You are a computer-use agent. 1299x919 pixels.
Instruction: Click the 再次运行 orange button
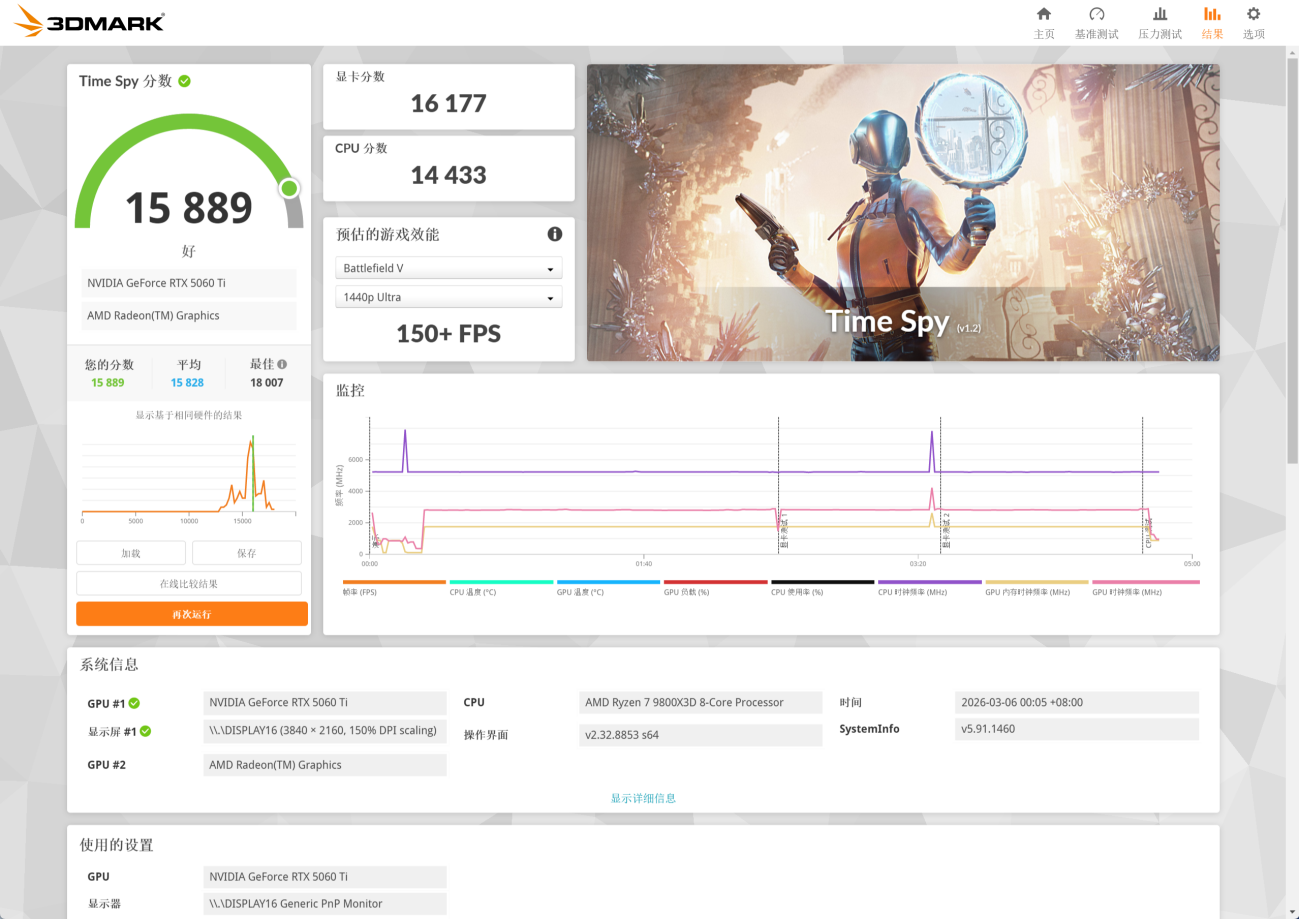tap(192, 614)
